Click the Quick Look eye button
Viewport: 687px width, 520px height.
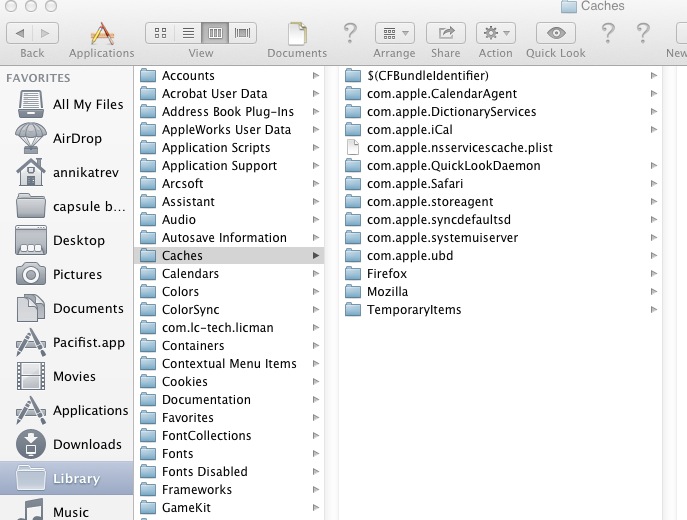556,33
